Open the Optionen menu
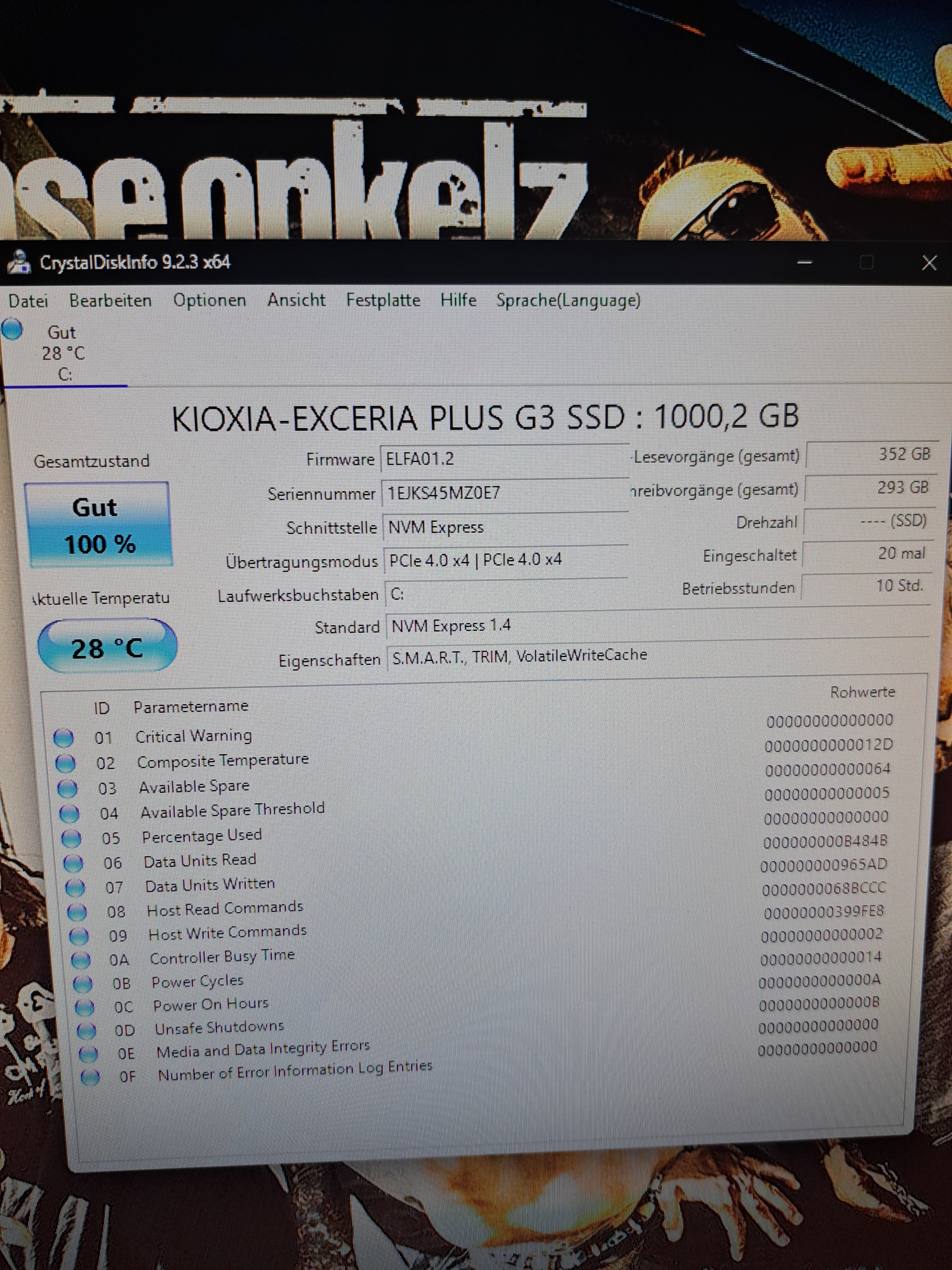The image size is (952, 1270). (209, 300)
